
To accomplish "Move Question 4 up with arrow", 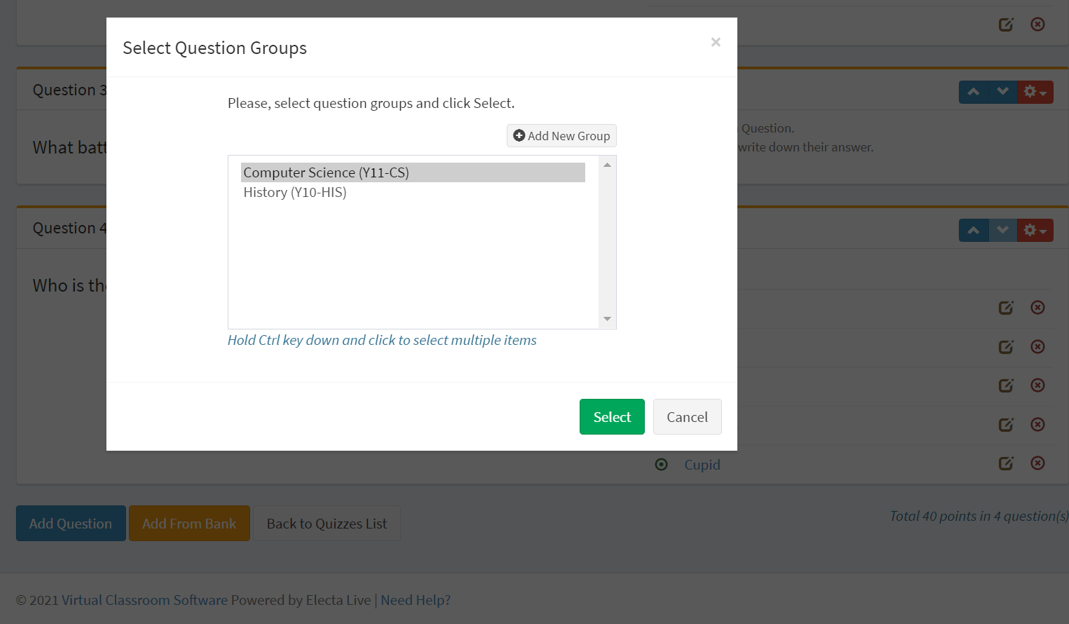I will (x=973, y=231).
